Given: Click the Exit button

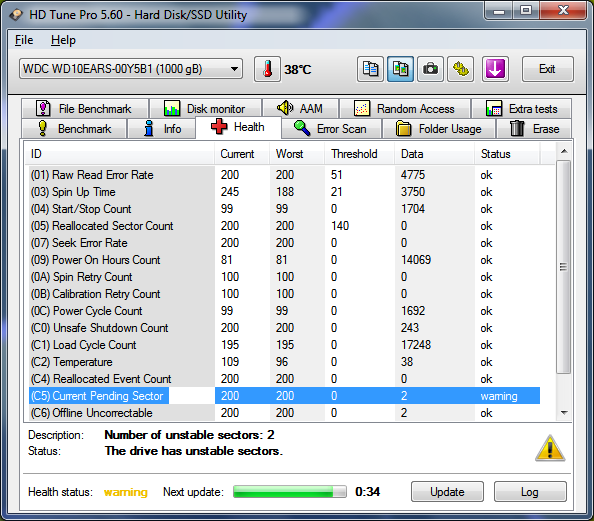Looking at the screenshot, I should click(x=547, y=69).
